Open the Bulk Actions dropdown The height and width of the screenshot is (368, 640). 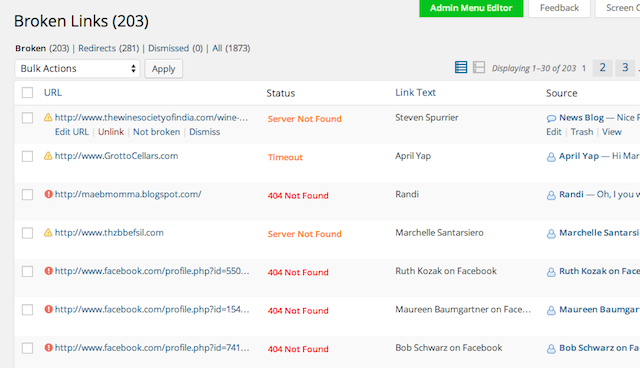(77, 69)
